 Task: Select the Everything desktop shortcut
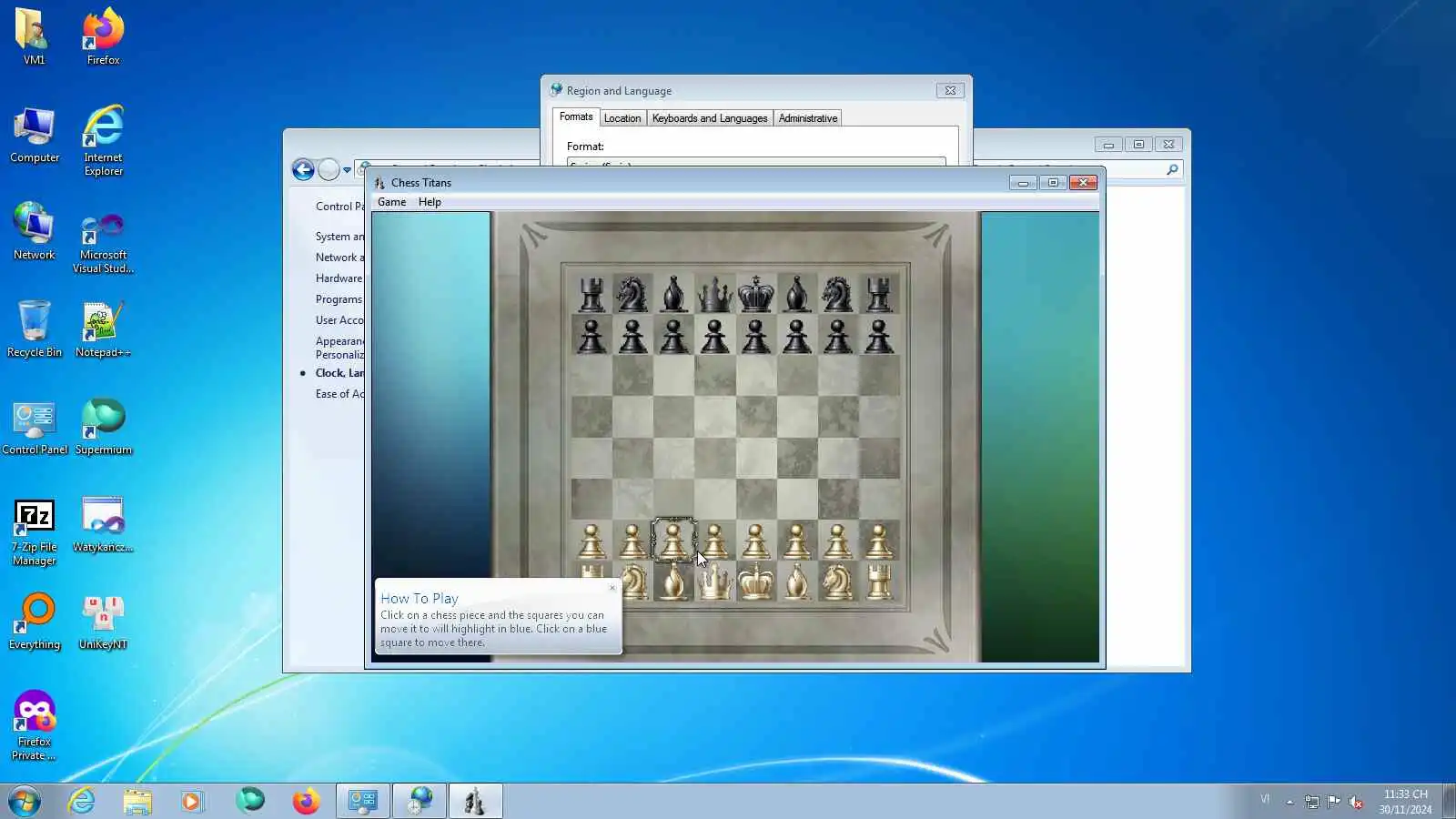pyautogui.click(x=35, y=621)
